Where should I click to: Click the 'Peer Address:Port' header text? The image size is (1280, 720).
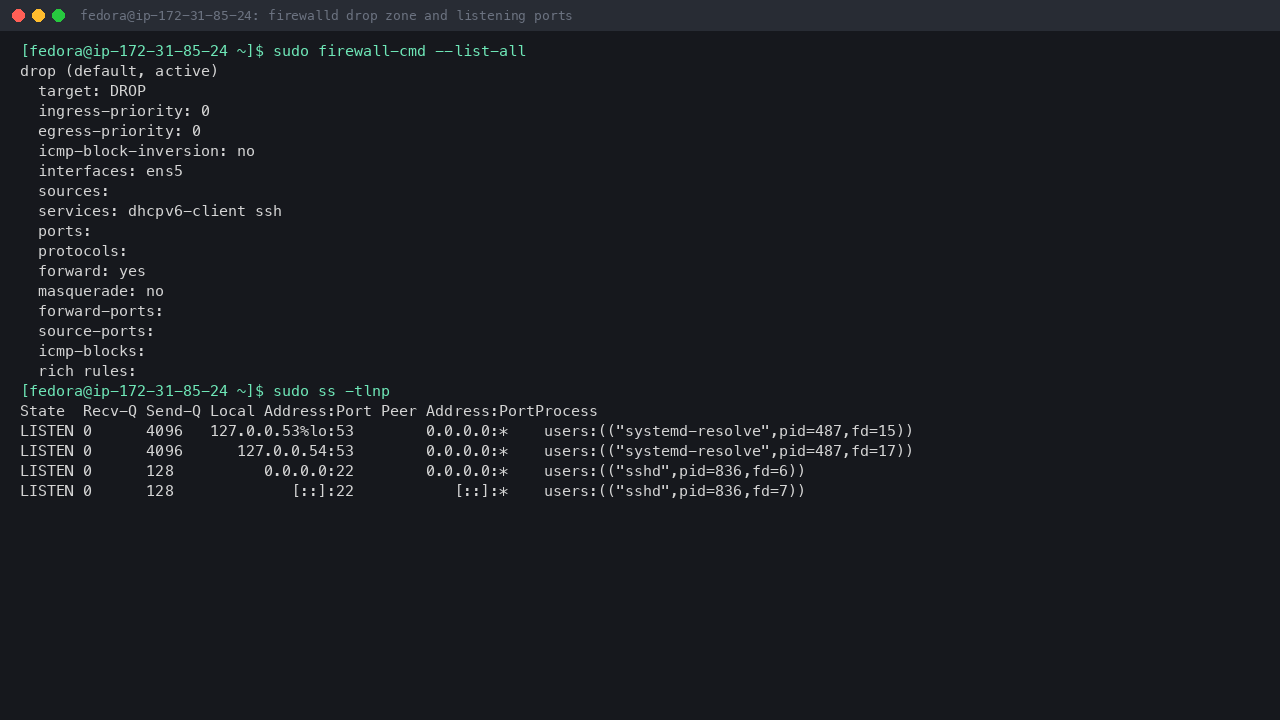point(458,411)
